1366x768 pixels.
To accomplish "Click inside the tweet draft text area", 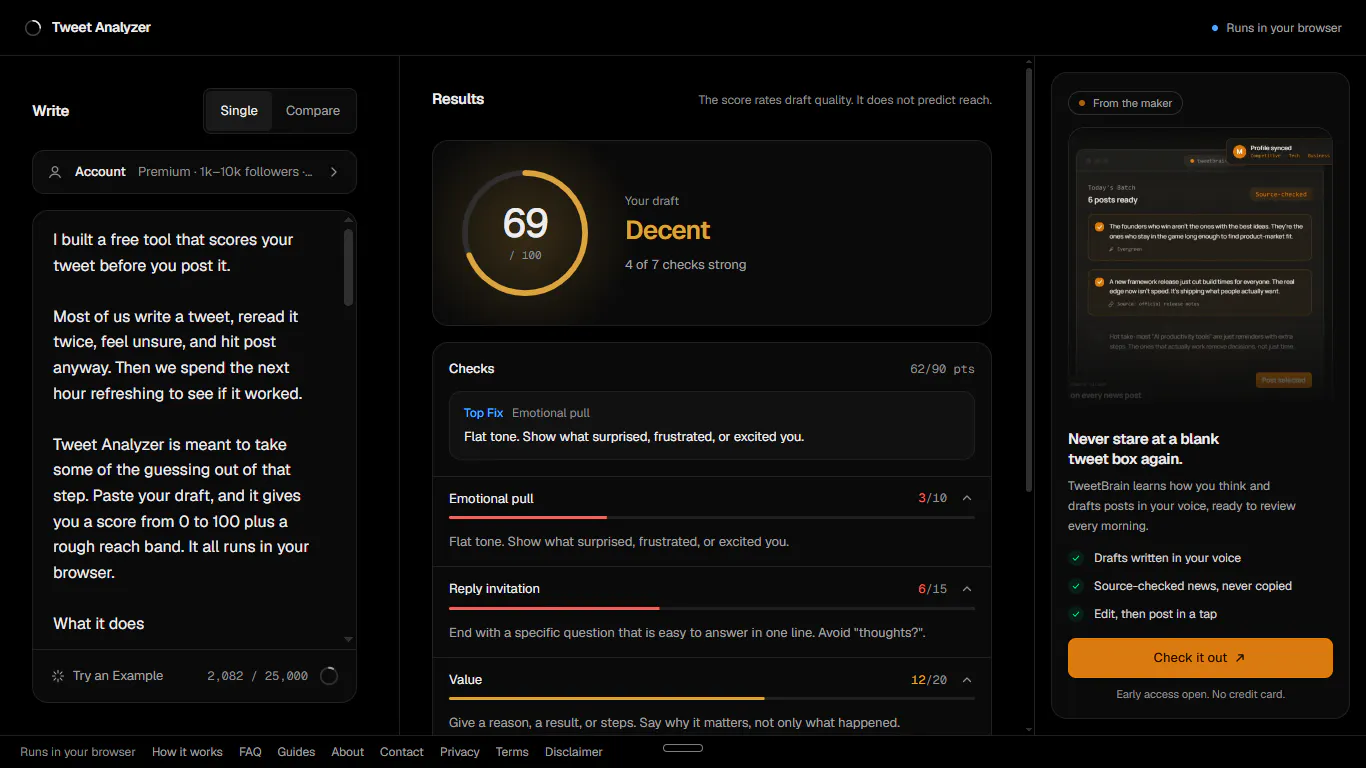I will (187, 430).
